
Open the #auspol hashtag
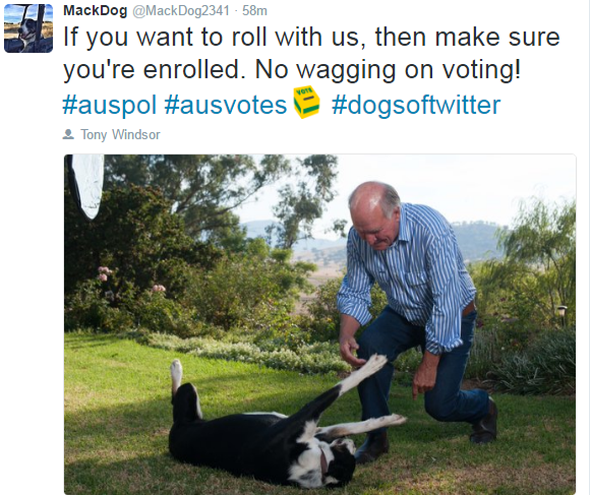[109, 105]
